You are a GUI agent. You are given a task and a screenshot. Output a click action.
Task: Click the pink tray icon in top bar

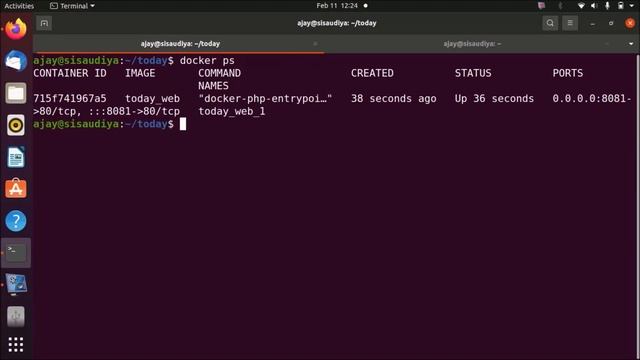pyautogui.click(x=541, y=6)
